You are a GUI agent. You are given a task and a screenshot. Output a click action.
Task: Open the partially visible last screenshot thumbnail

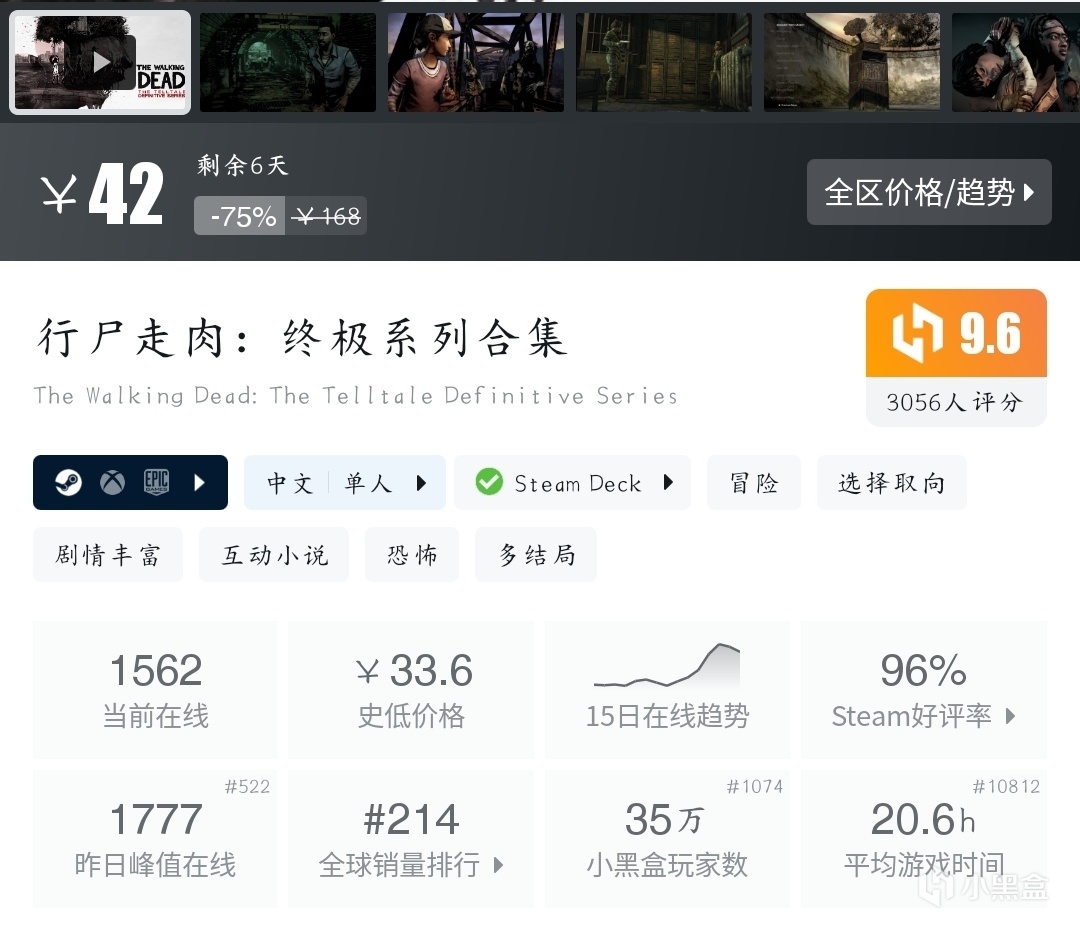tap(1016, 62)
